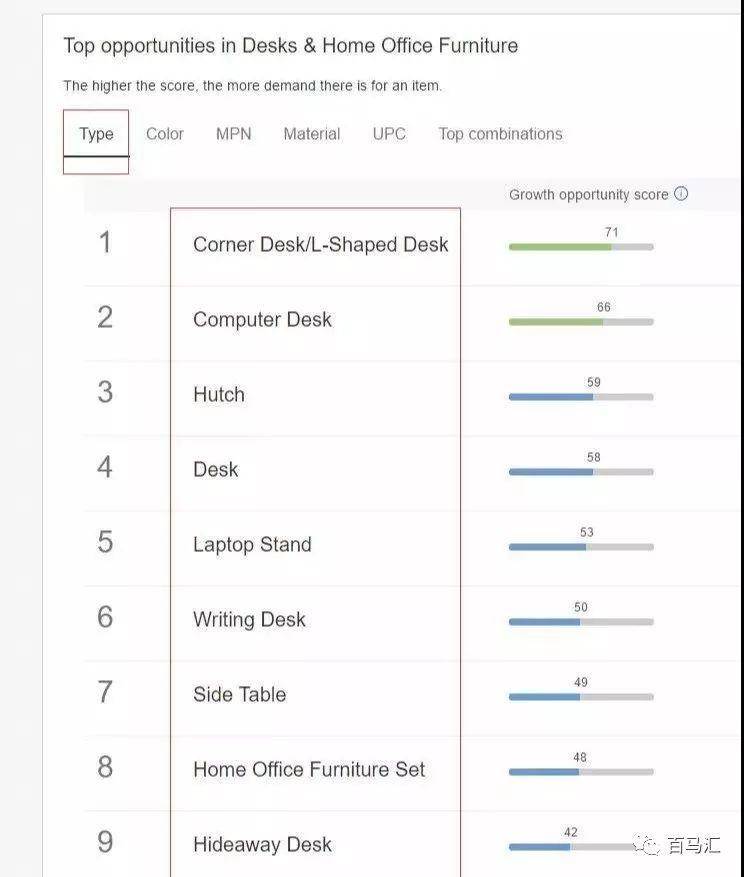The height and width of the screenshot is (877, 744).
Task: Switch to the Type tab
Action: (x=96, y=134)
